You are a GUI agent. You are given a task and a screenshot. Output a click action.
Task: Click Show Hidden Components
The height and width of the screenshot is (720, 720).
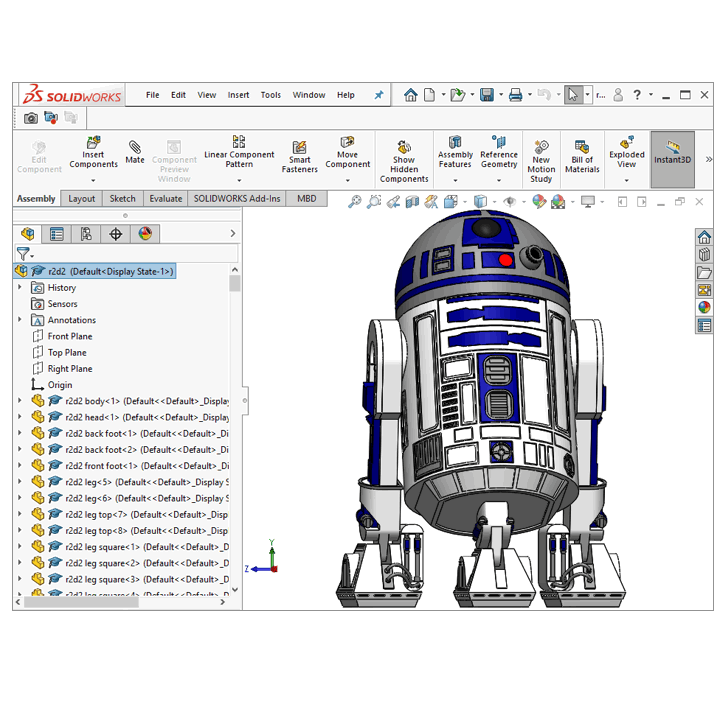[x=404, y=162]
